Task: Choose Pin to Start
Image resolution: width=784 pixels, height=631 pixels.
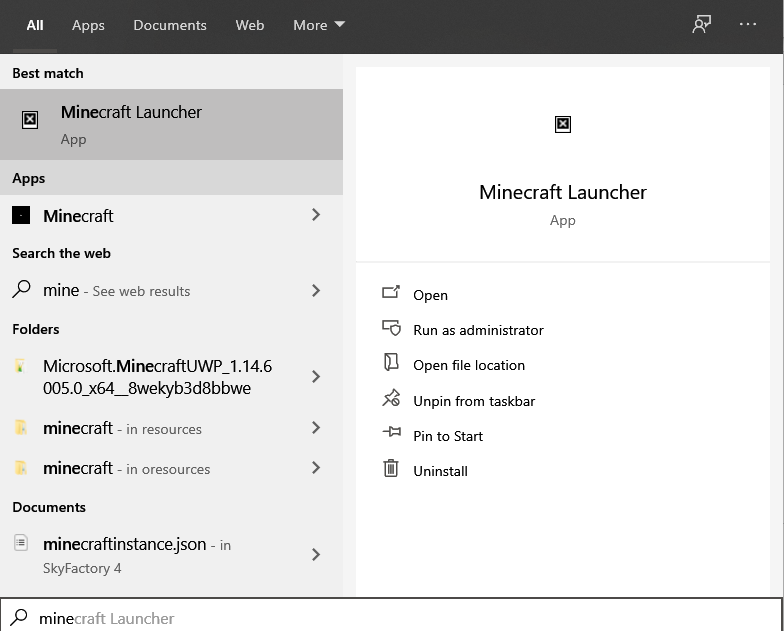Action: pyautogui.click(x=448, y=436)
